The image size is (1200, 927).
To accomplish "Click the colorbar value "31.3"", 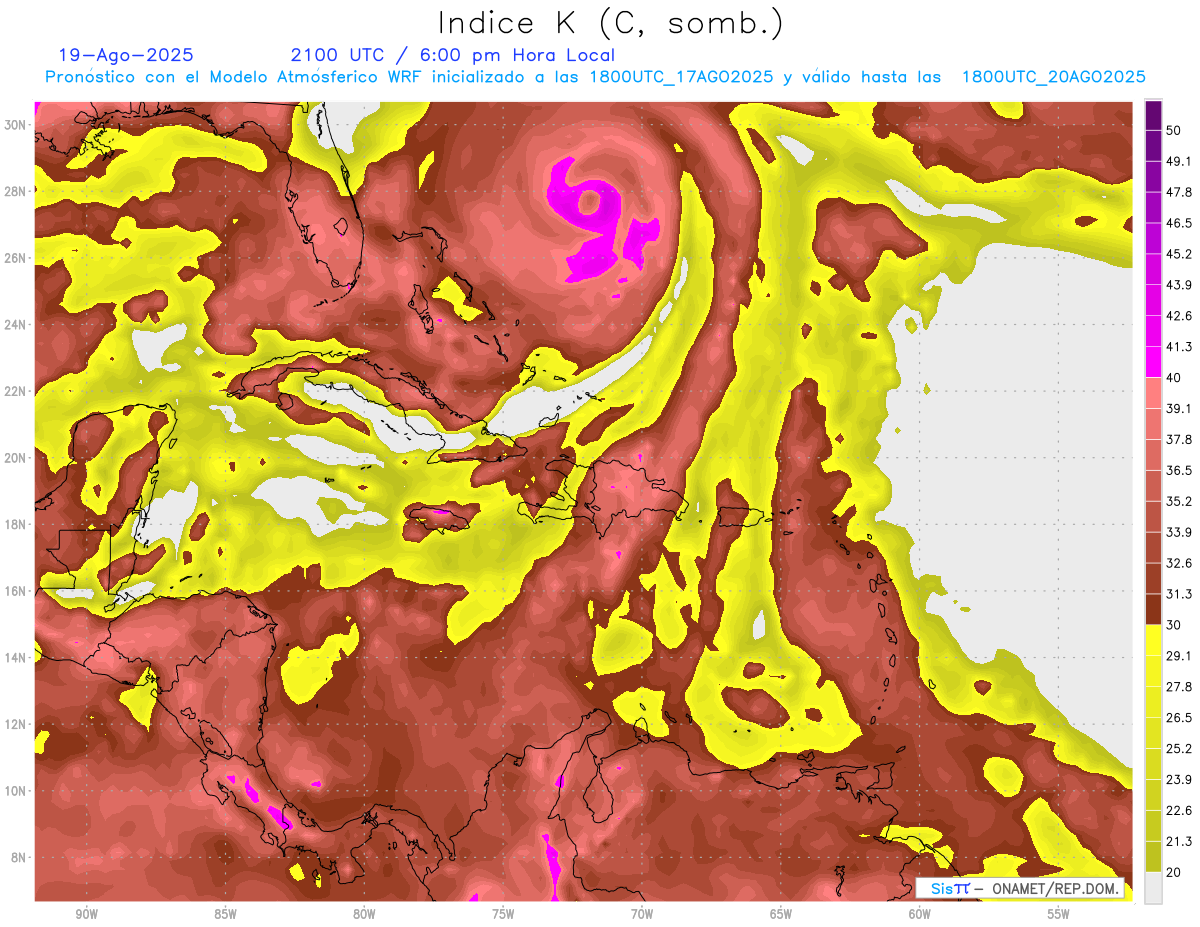I will pos(1178,594).
